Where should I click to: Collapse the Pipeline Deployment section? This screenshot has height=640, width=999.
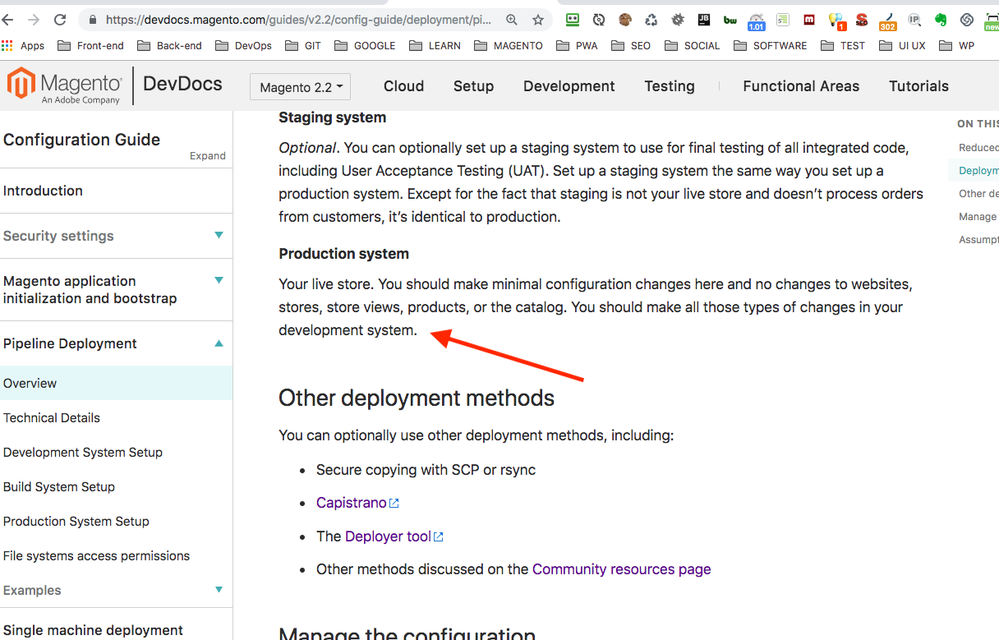[x=219, y=343]
